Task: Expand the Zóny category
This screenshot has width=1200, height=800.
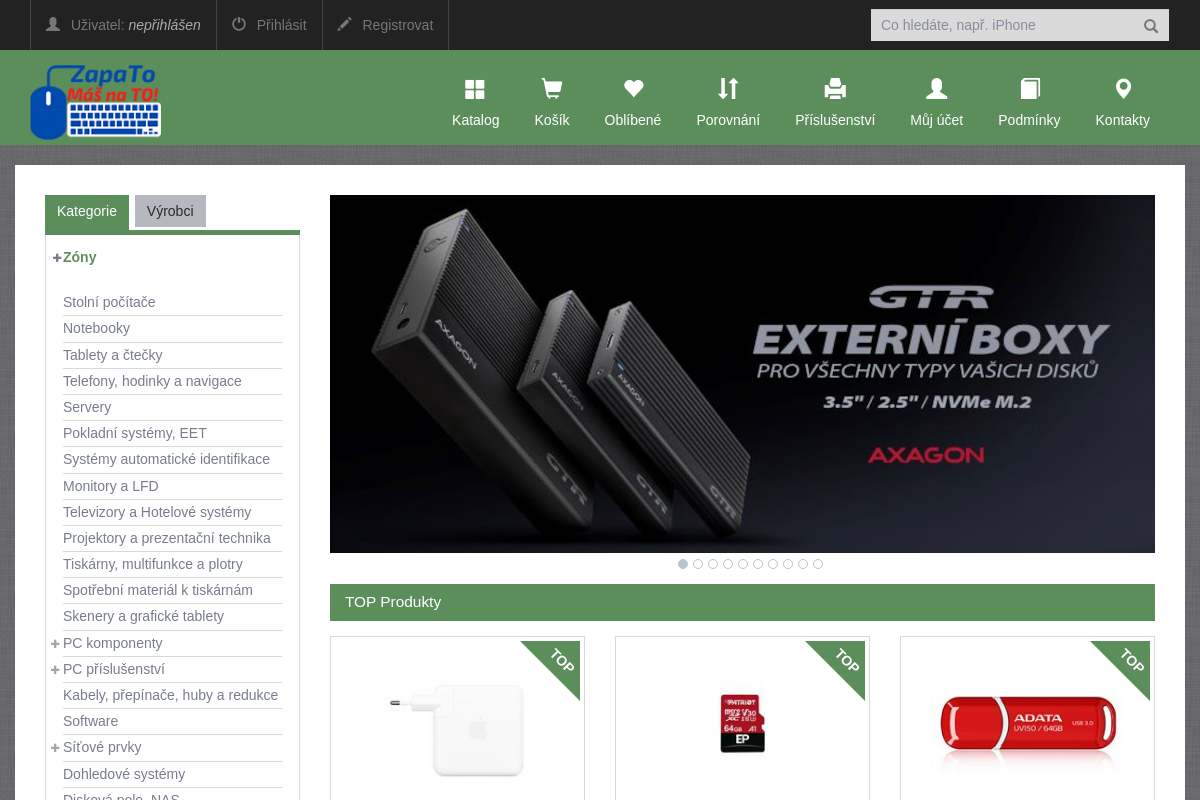Action: point(57,257)
